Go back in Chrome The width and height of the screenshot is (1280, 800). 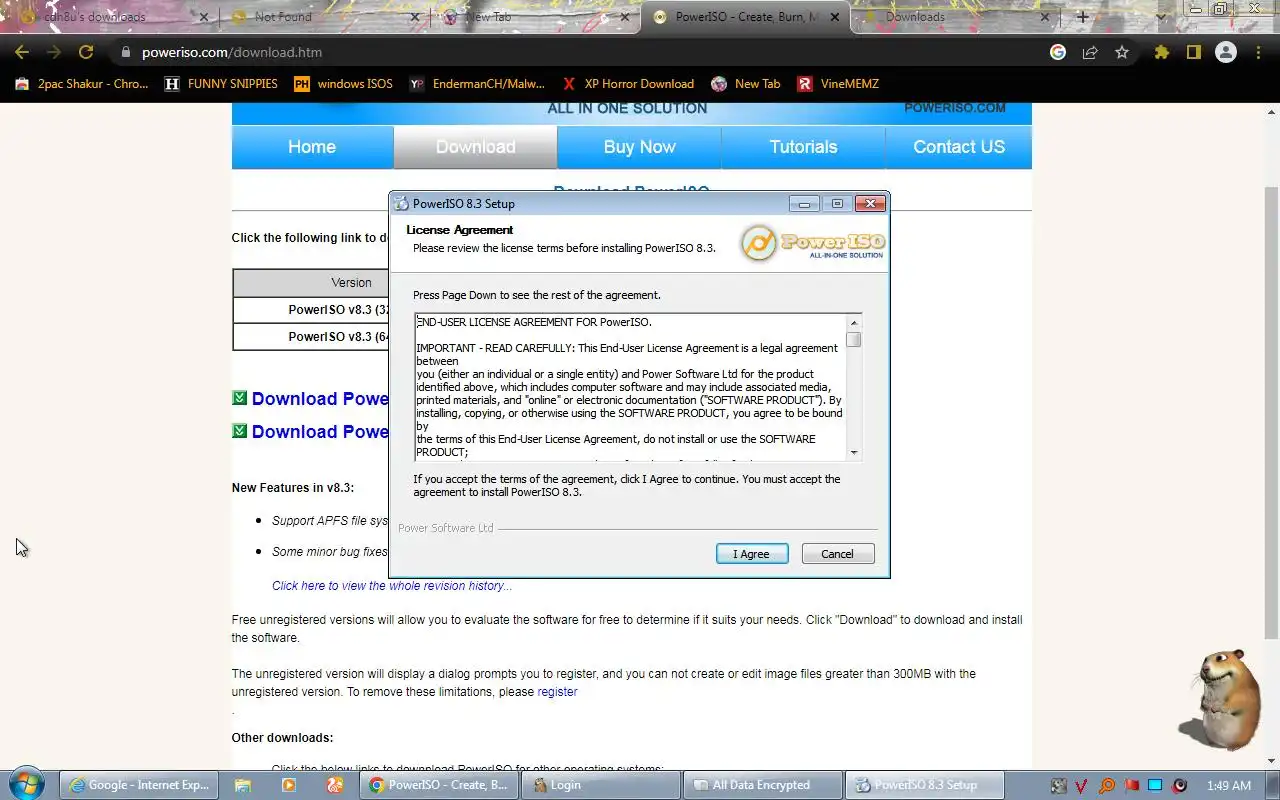point(22,52)
